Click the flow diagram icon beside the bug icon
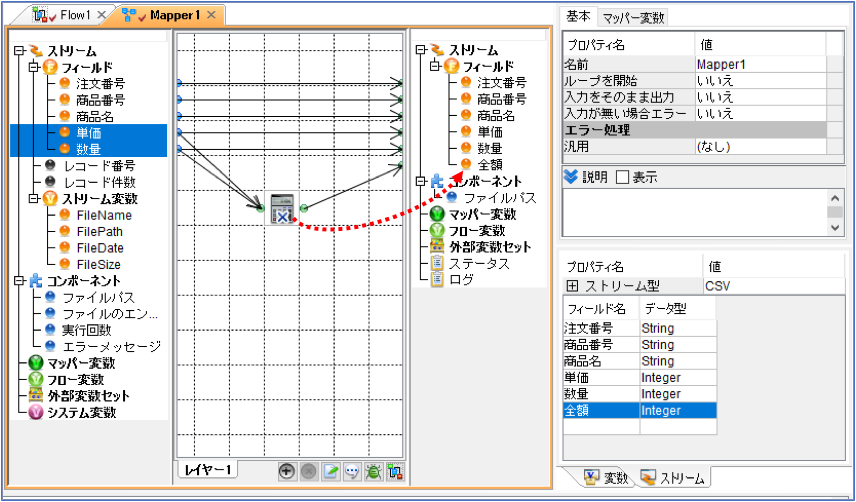This screenshot has height=502, width=856. point(395,471)
